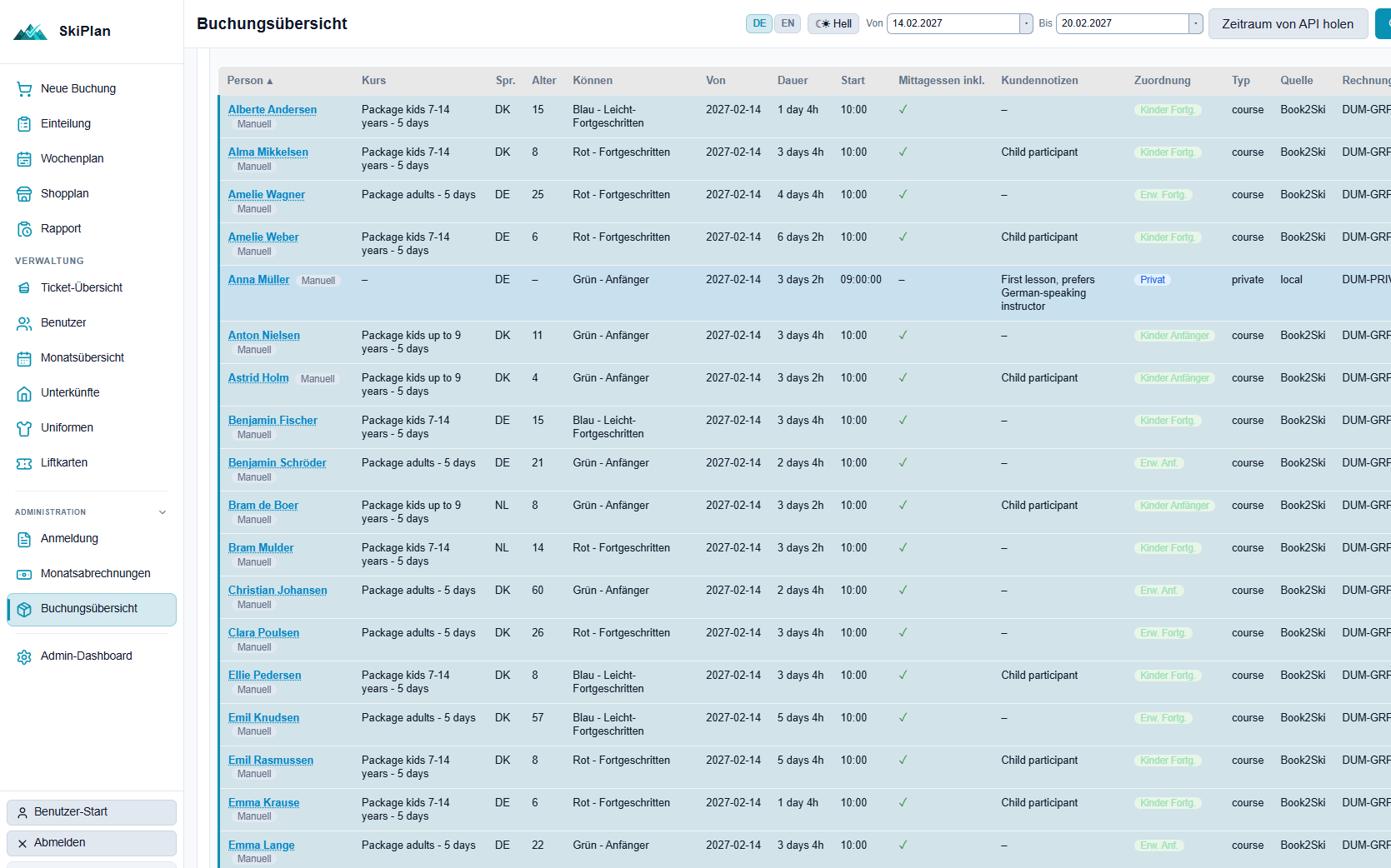Click Buchungsübersicht box icon
This screenshot has width=1391, height=868.
24,609
